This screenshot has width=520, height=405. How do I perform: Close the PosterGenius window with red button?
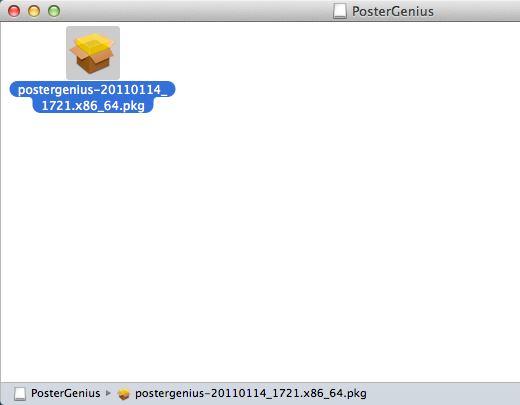[14, 11]
